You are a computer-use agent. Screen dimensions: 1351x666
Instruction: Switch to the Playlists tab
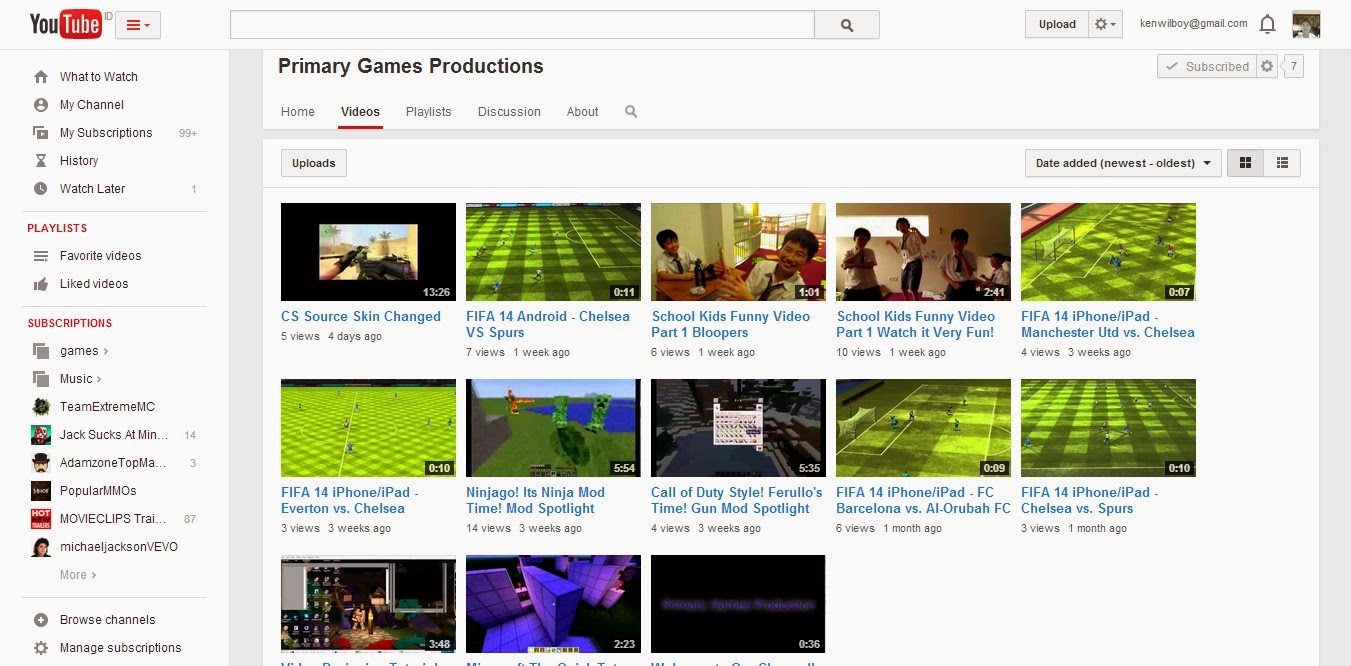click(429, 112)
